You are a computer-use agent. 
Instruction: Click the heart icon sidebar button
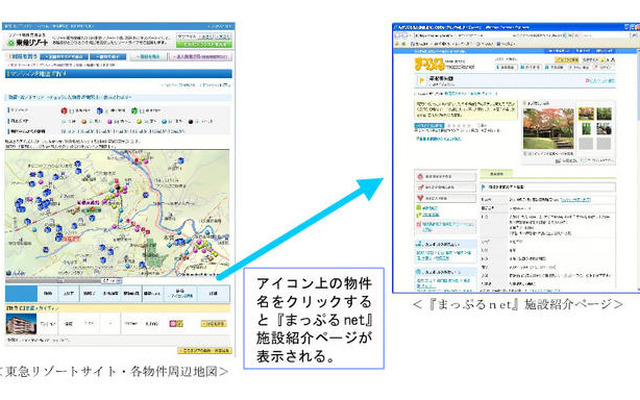(x=446, y=198)
